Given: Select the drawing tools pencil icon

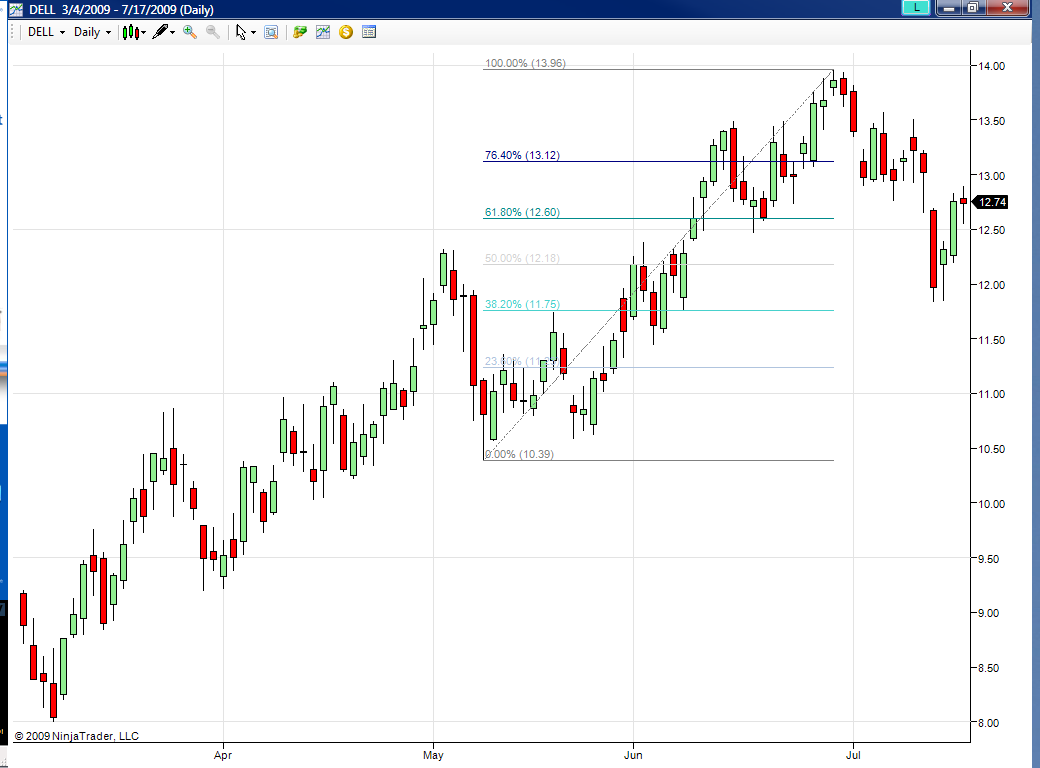Looking at the screenshot, I should click(x=160, y=32).
